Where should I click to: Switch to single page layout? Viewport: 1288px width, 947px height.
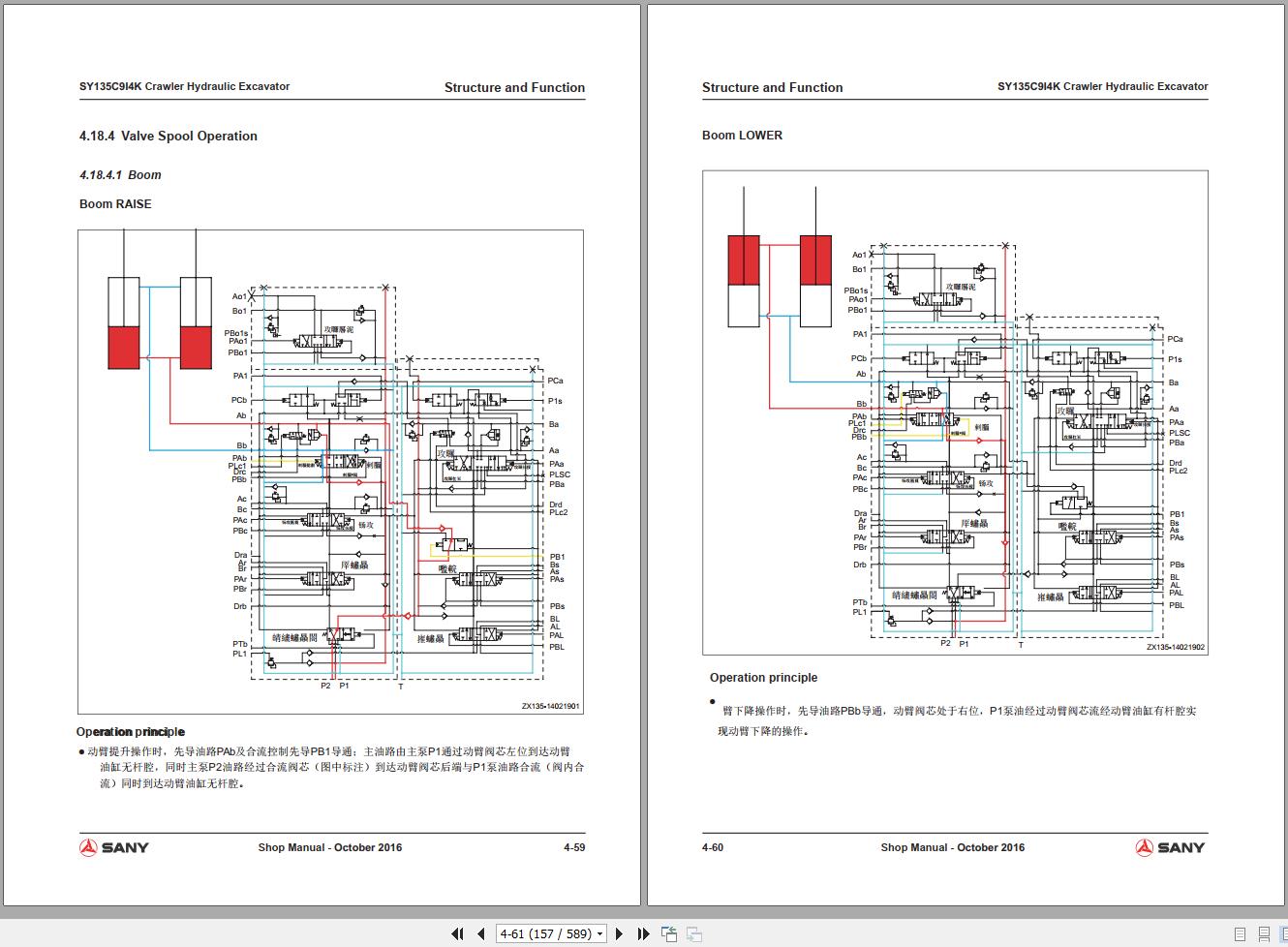(1241, 934)
